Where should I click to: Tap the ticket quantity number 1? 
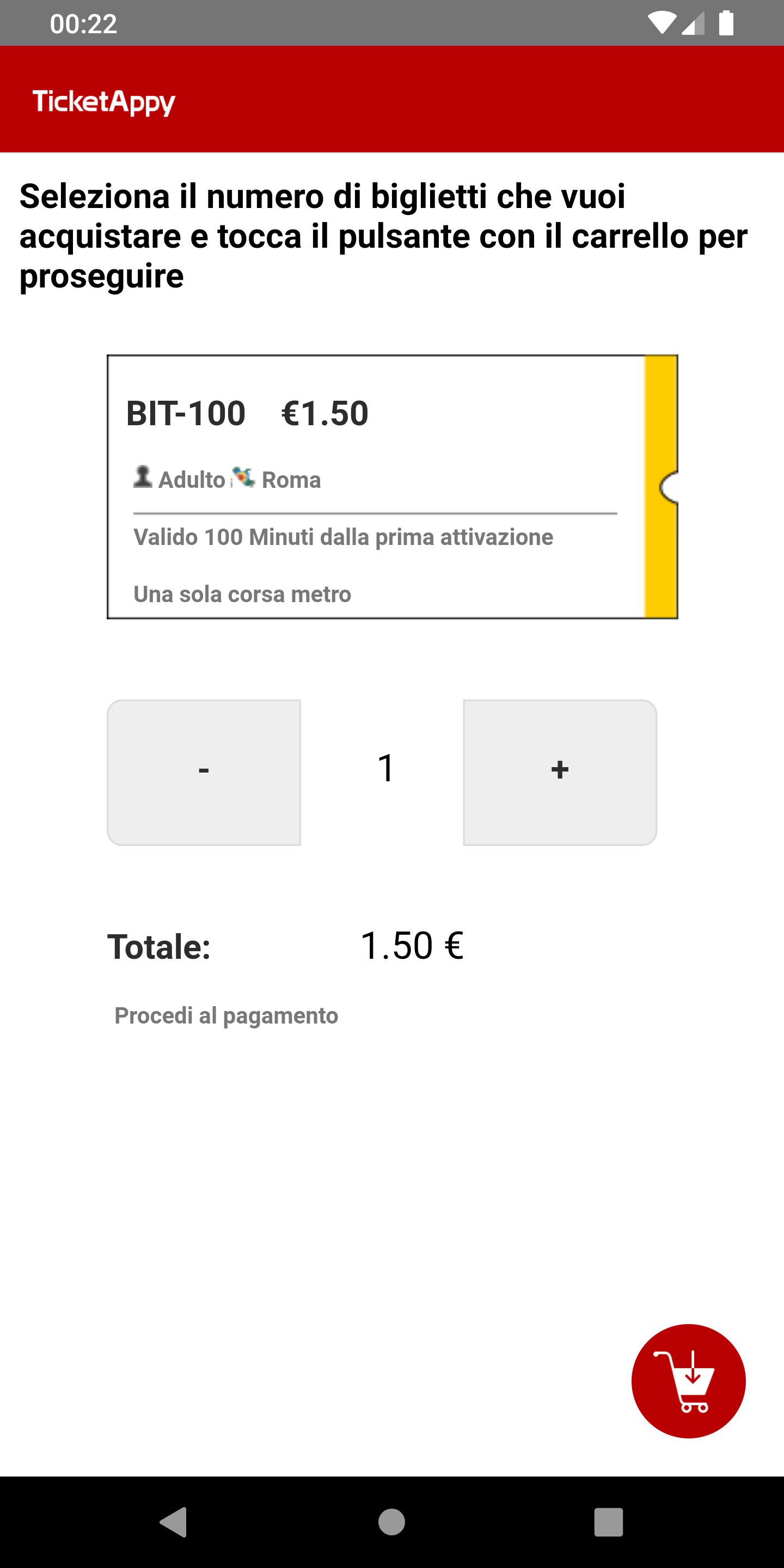[386, 768]
